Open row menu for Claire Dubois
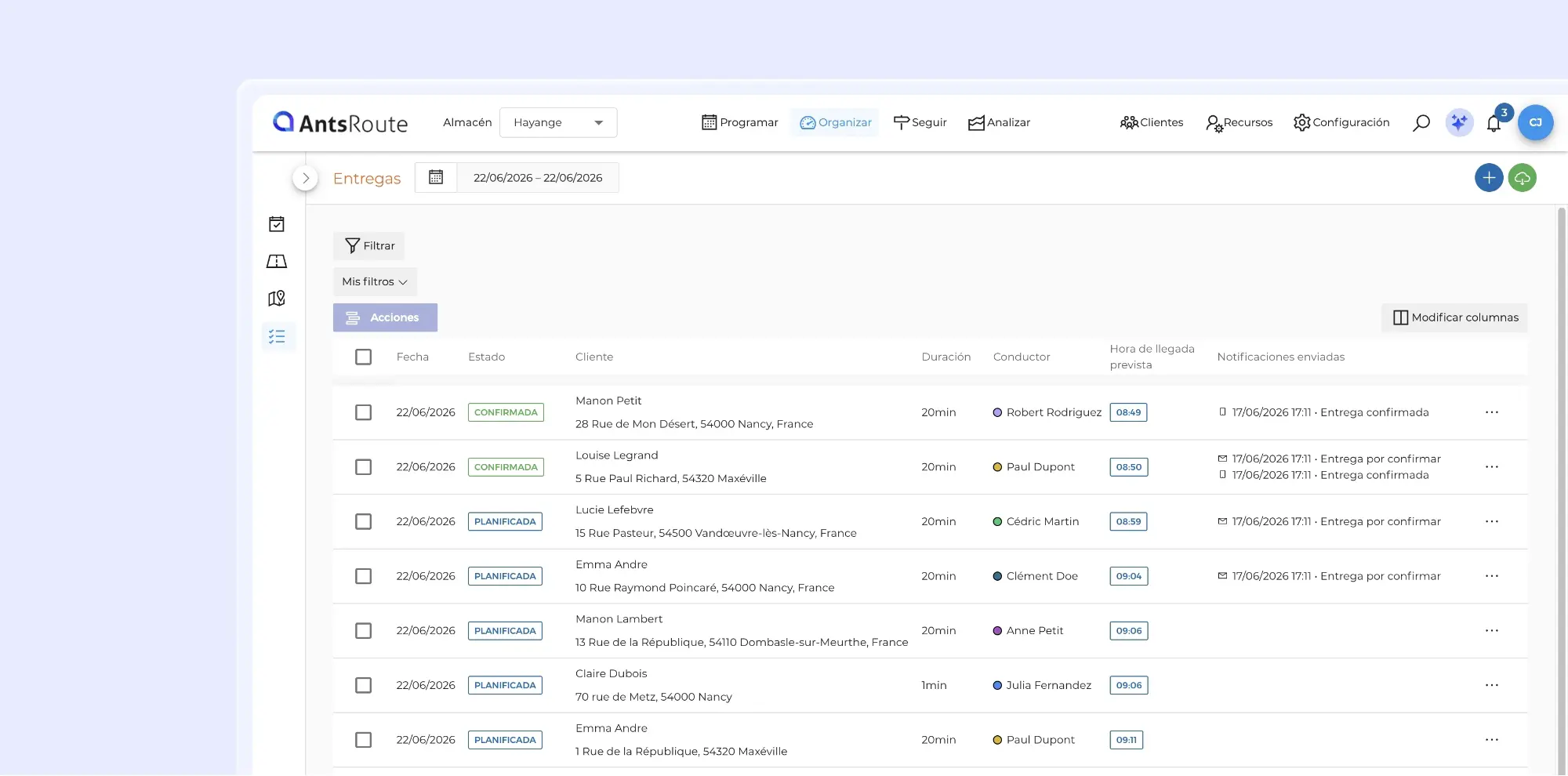This screenshot has height=776, width=1568. pyautogui.click(x=1492, y=685)
